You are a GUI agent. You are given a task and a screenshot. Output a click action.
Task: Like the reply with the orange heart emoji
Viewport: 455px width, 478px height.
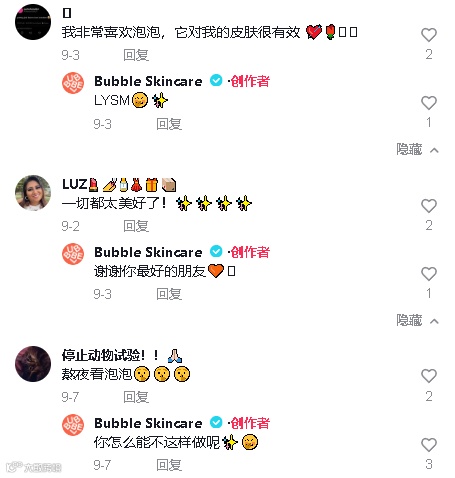tap(429, 274)
